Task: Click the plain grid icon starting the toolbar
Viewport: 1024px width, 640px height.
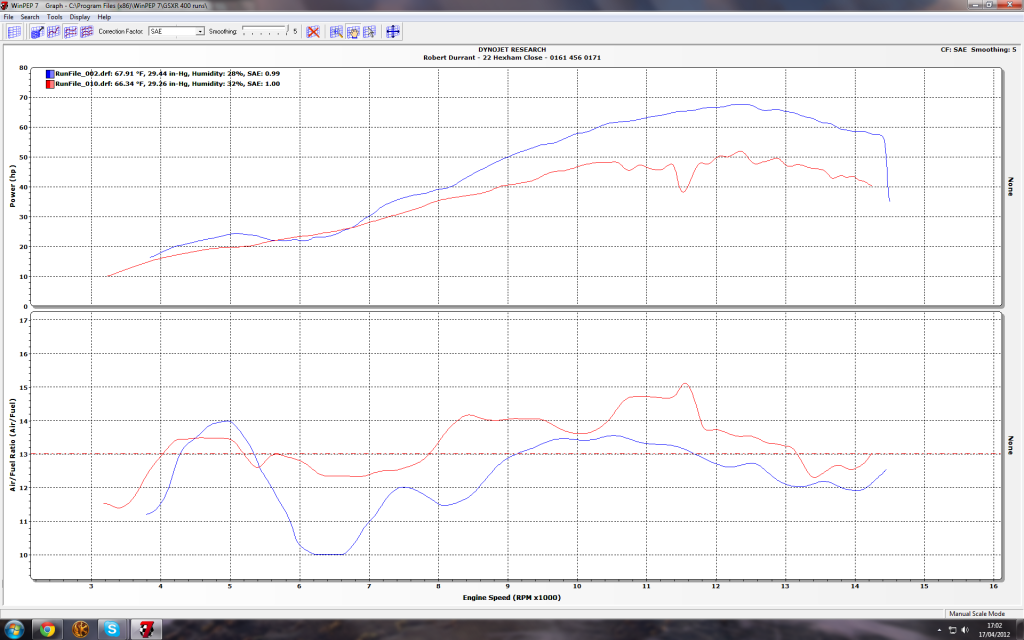Action: 14,31
